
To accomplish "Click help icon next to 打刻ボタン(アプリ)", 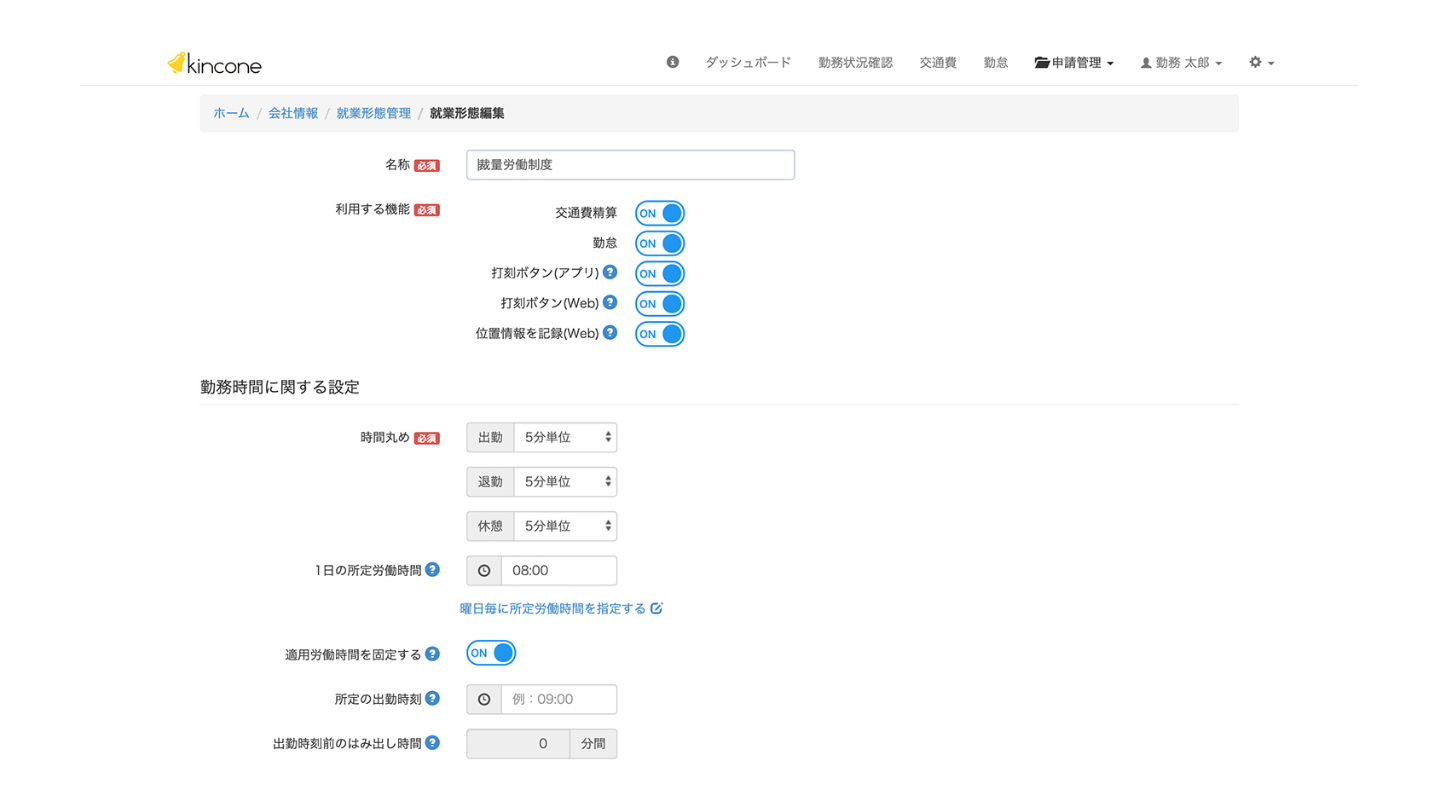I will click(x=610, y=272).
